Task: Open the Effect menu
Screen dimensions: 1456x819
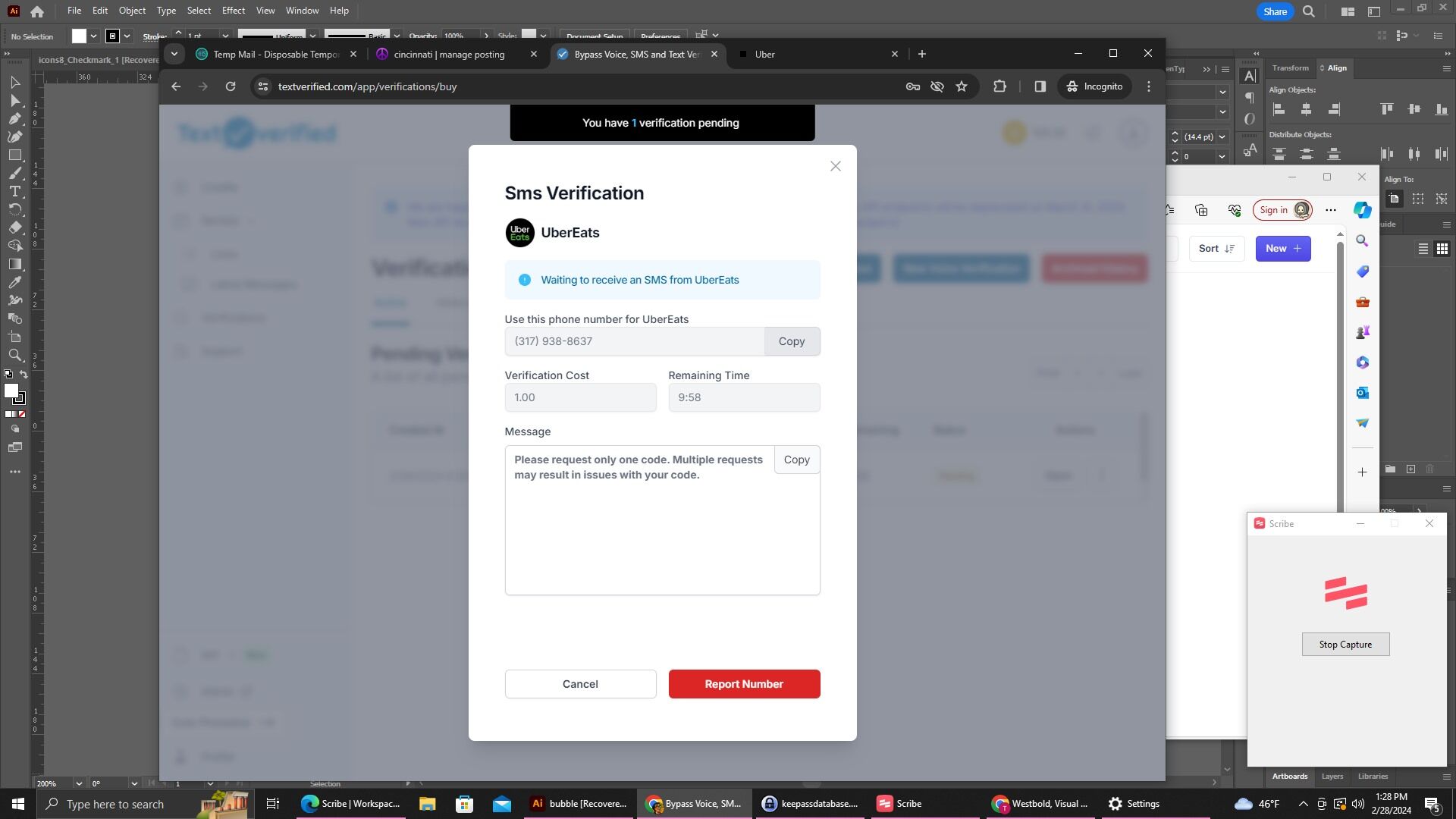Action: 234,11
